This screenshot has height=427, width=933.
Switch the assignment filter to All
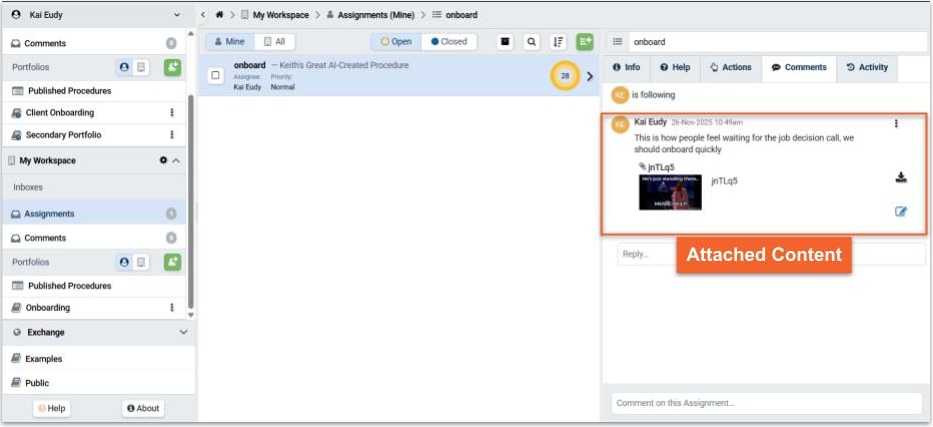coord(274,42)
